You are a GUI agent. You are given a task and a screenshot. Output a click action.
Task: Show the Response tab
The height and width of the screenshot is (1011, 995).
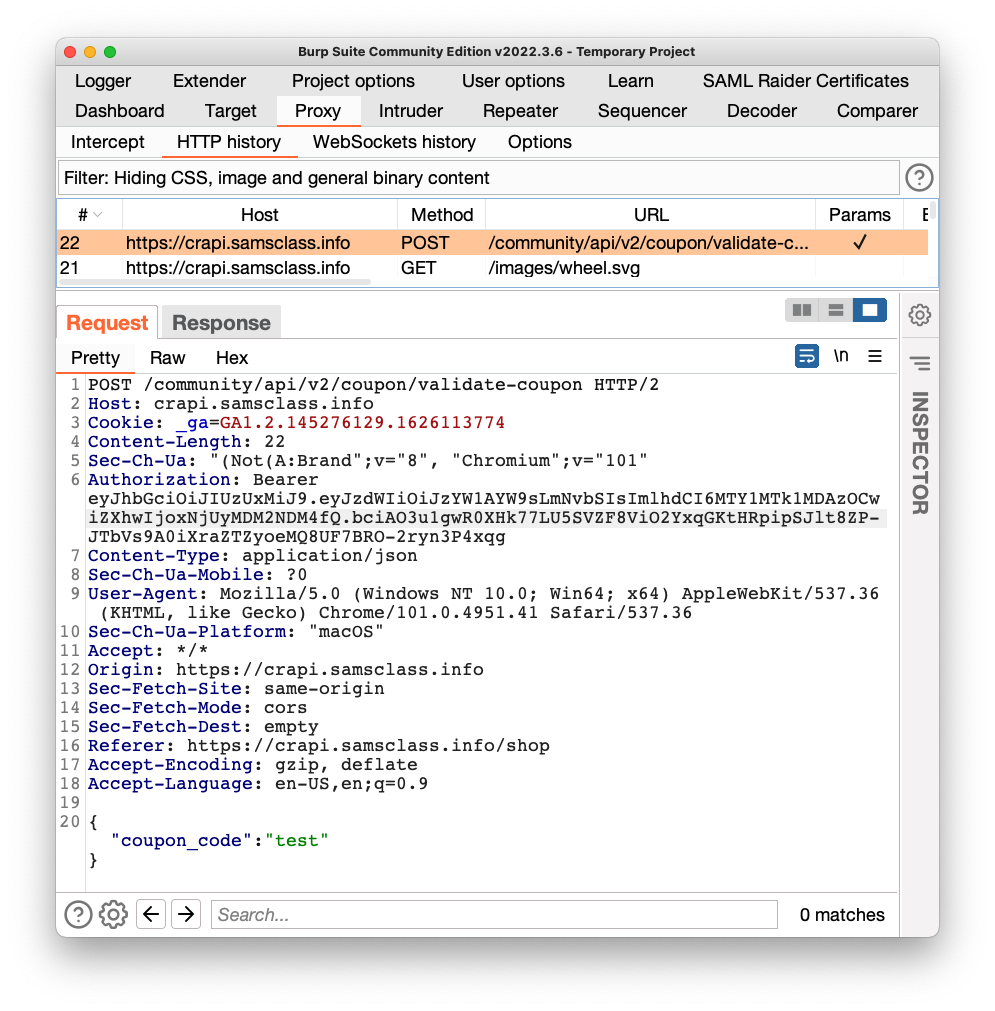point(221,322)
